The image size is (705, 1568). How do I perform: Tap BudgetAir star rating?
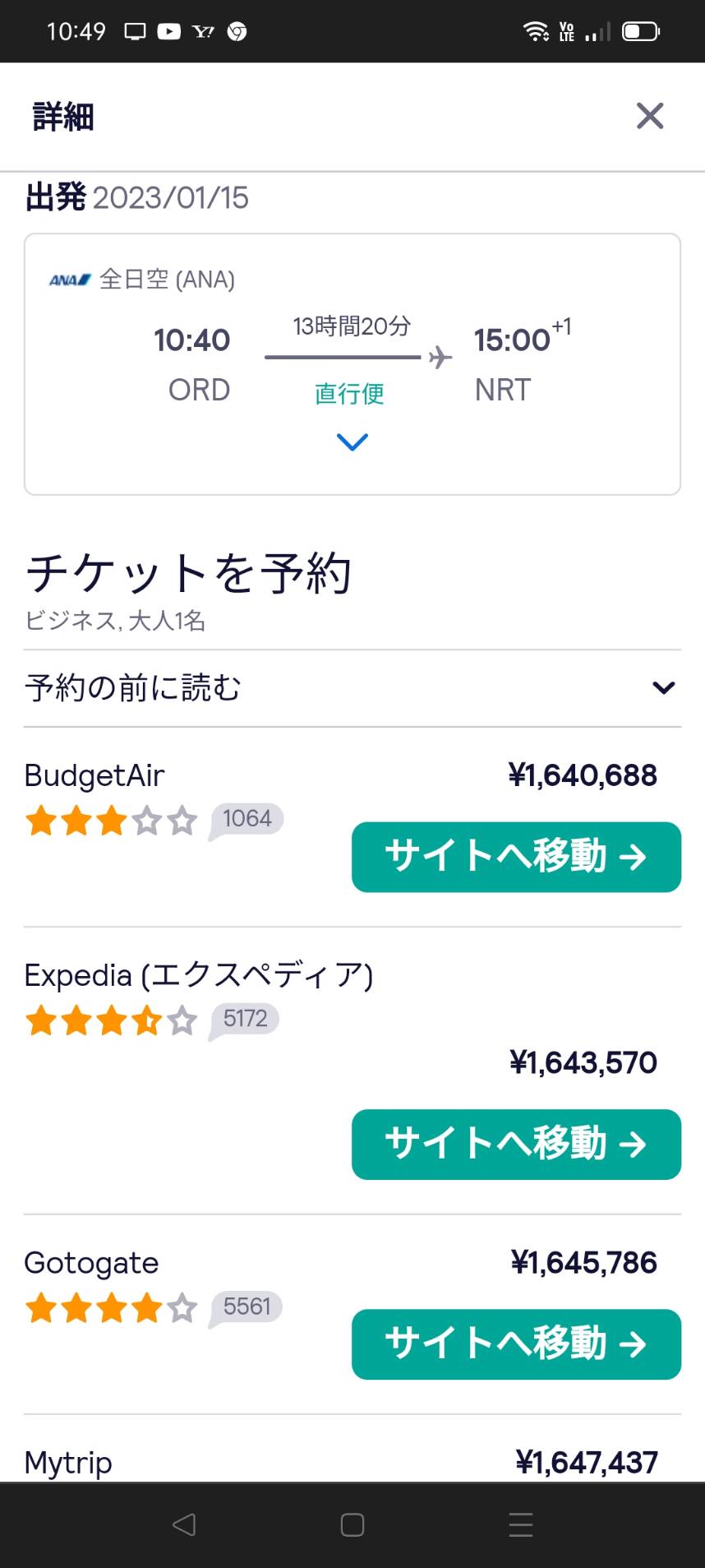(112, 821)
